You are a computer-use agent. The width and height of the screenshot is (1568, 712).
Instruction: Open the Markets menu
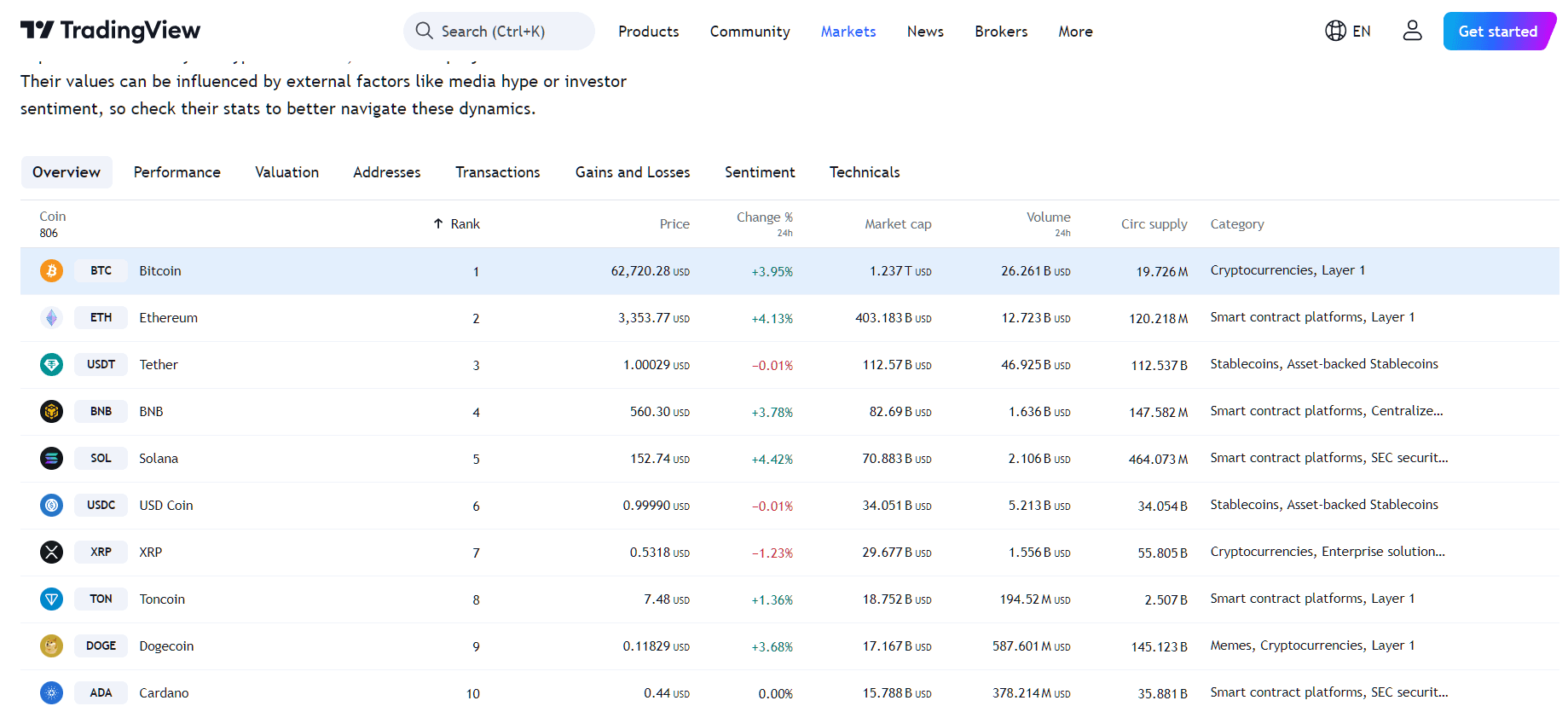coord(848,32)
